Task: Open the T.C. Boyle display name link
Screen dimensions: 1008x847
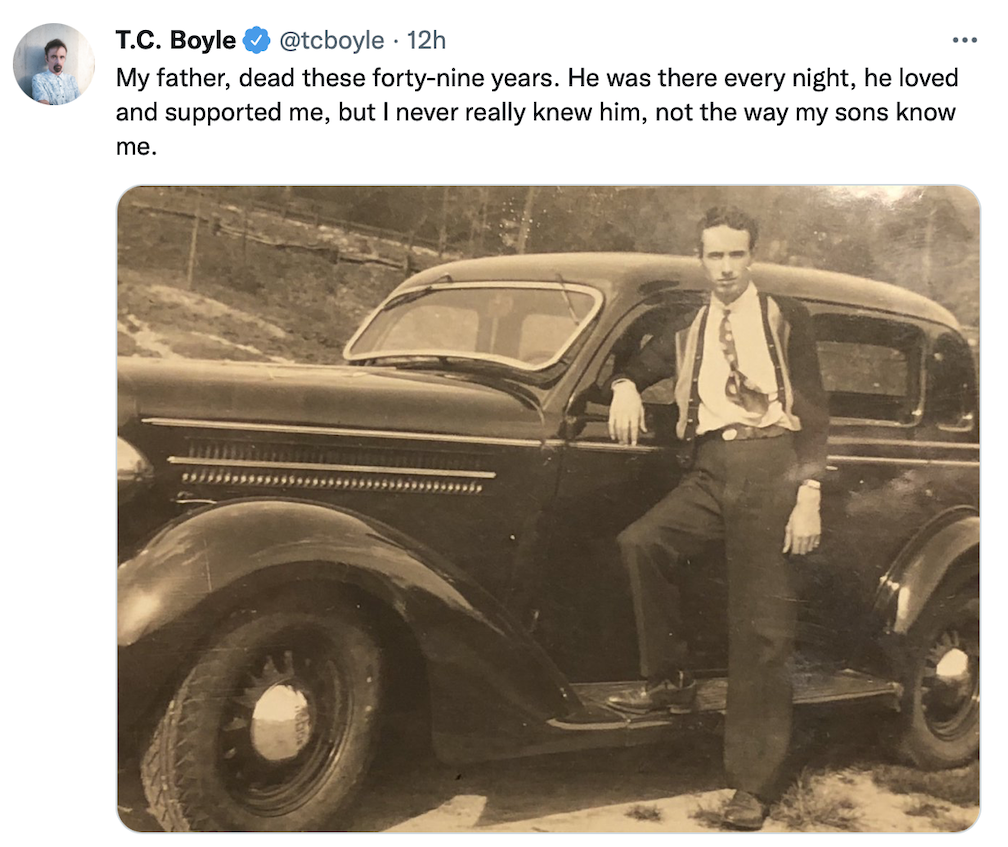Action: tap(176, 41)
